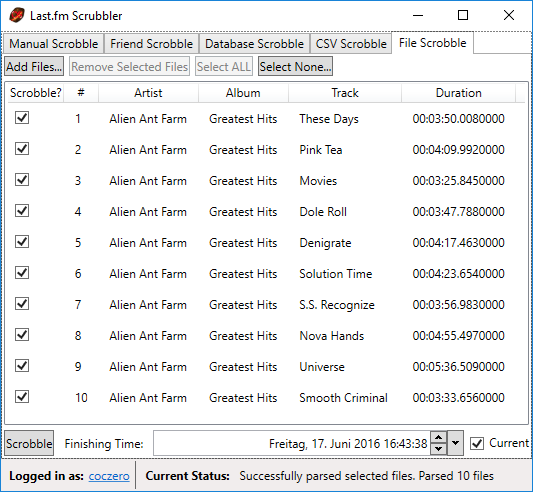Sort by the Artist column header
The width and height of the screenshot is (533, 492).
(x=148, y=93)
